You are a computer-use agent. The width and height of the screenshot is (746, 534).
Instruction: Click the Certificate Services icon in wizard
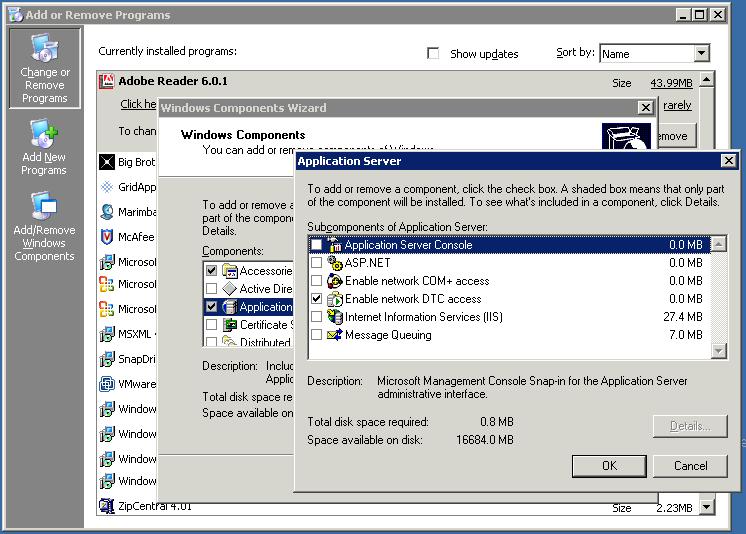(x=230, y=325)
